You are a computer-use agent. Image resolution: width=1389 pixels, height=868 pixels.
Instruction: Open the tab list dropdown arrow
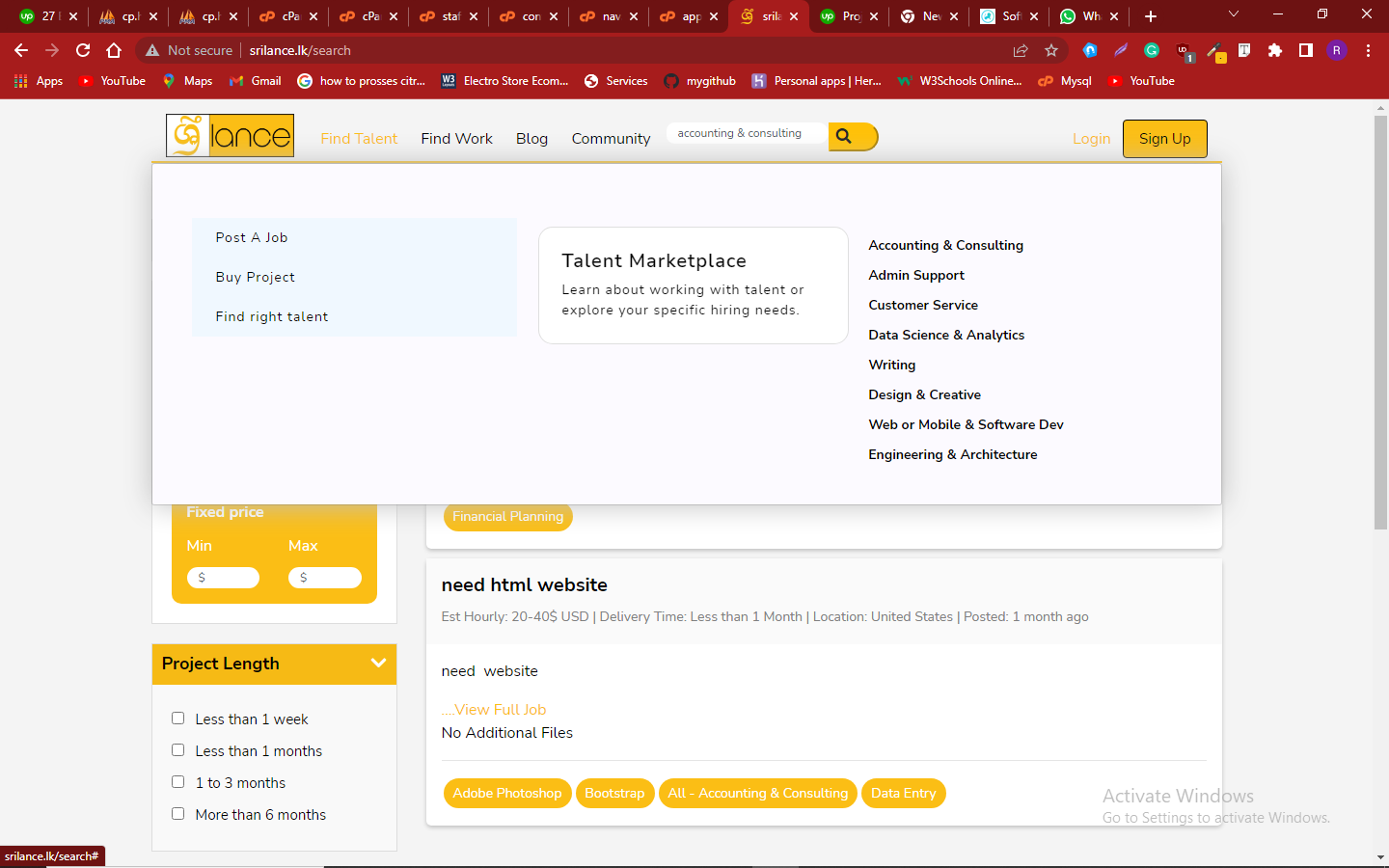(x=1233, y=14)
